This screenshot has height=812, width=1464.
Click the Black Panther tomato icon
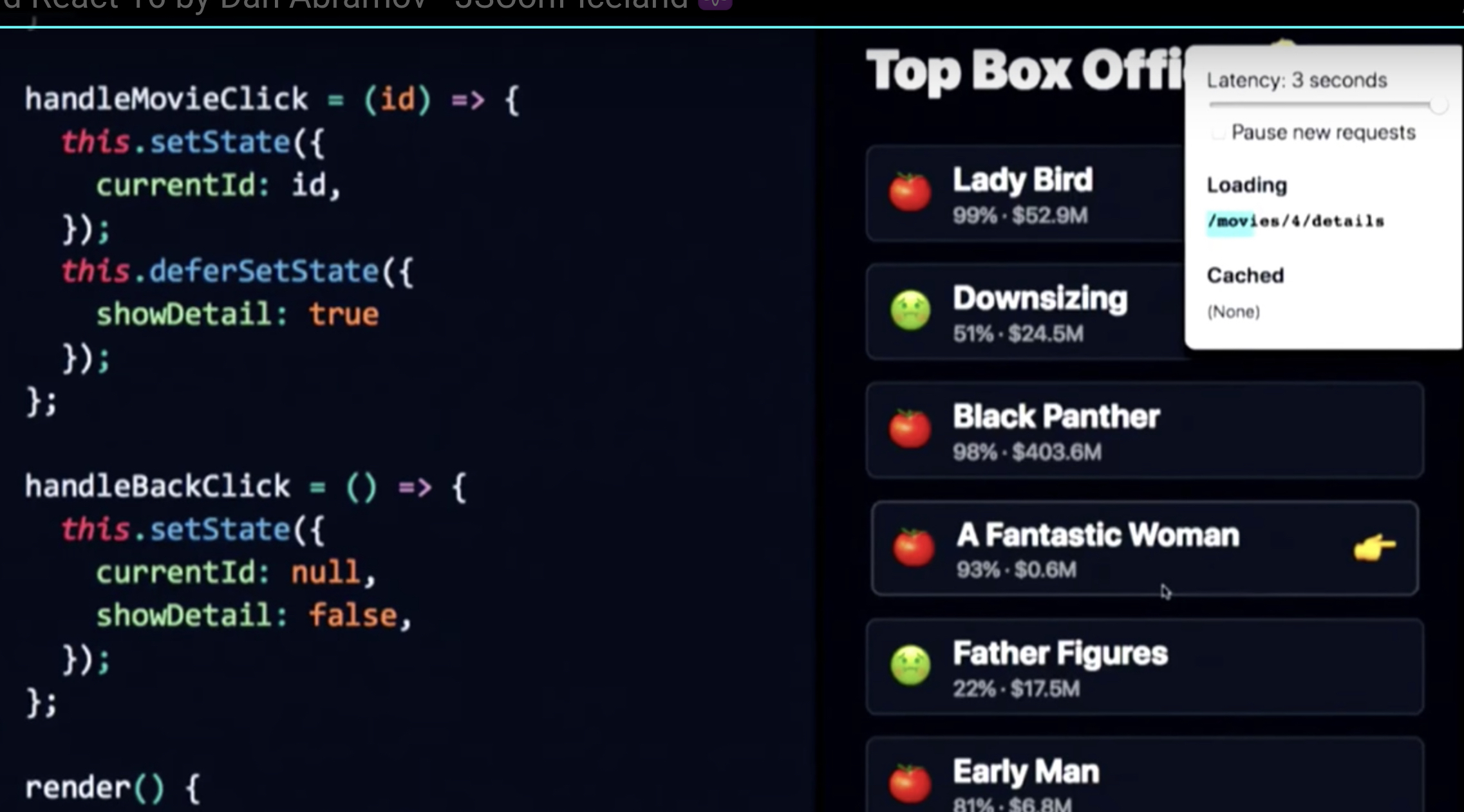pos(910,429)
